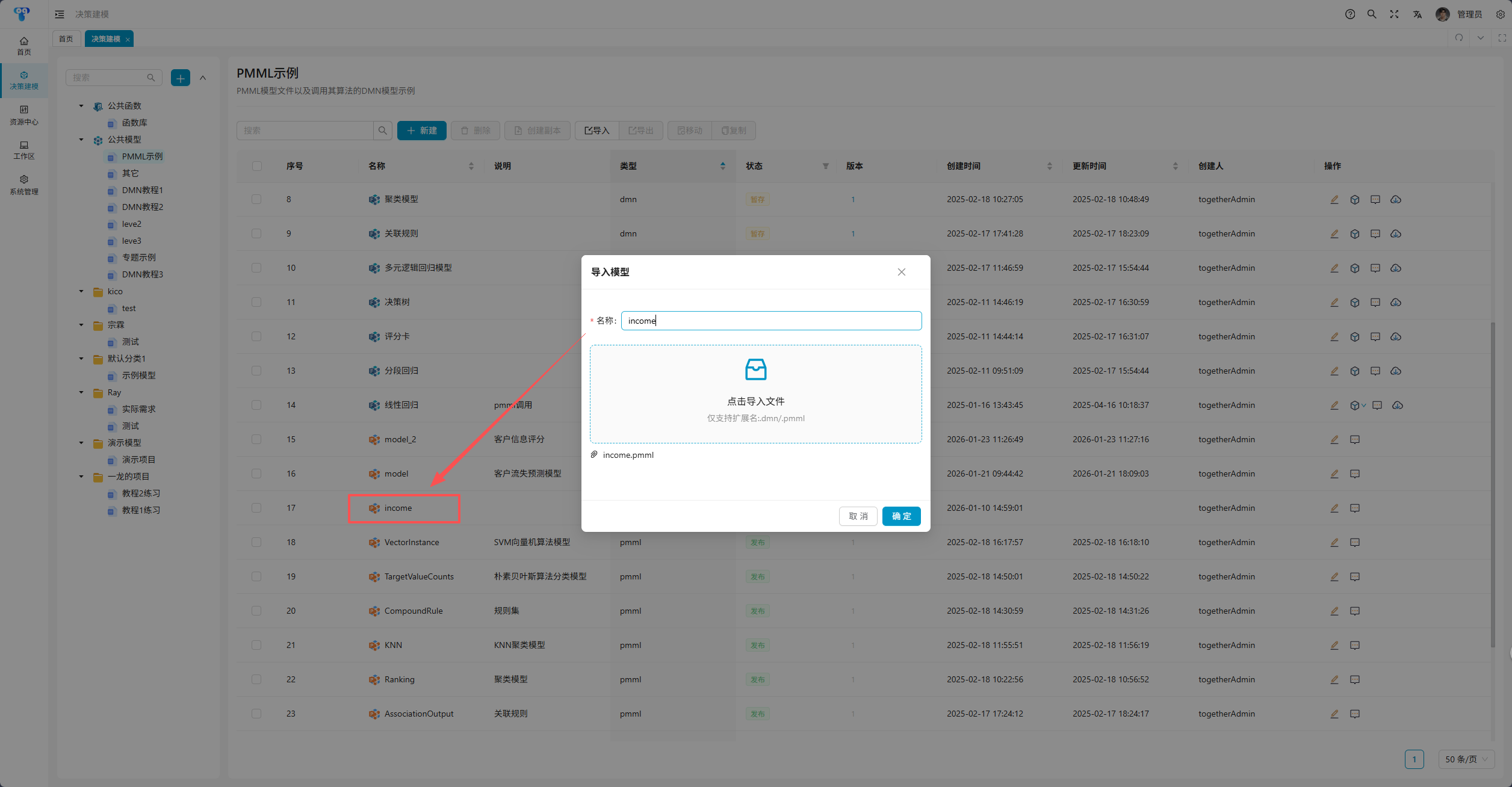The height and width of the screenshot is (787, 1512).
Task: Check the checkbox for row 8
Action: 256,199
